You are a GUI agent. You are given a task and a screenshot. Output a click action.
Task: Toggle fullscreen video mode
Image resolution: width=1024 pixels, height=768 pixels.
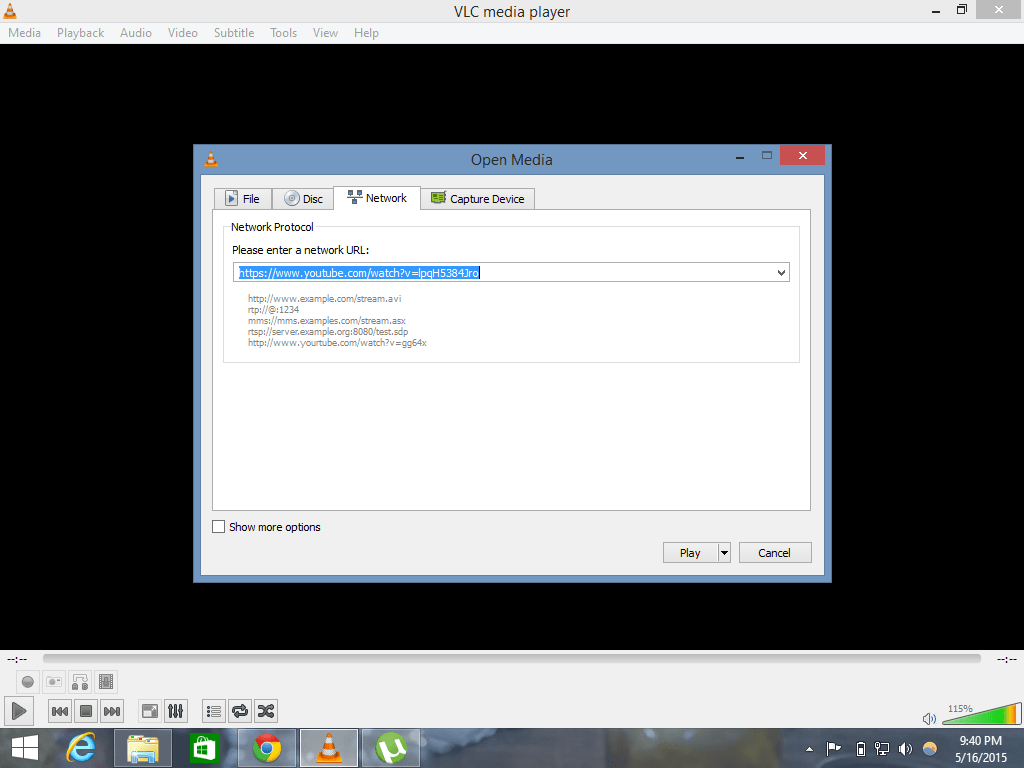[x=150, y=711]
